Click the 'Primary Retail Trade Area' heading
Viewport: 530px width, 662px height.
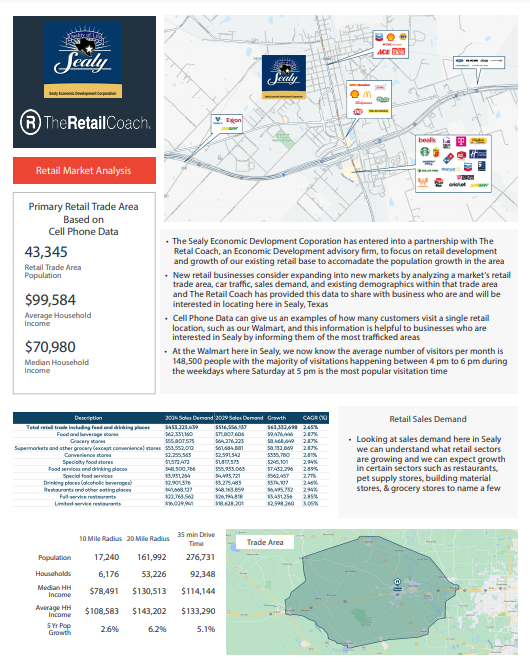(x=83, y=206)
